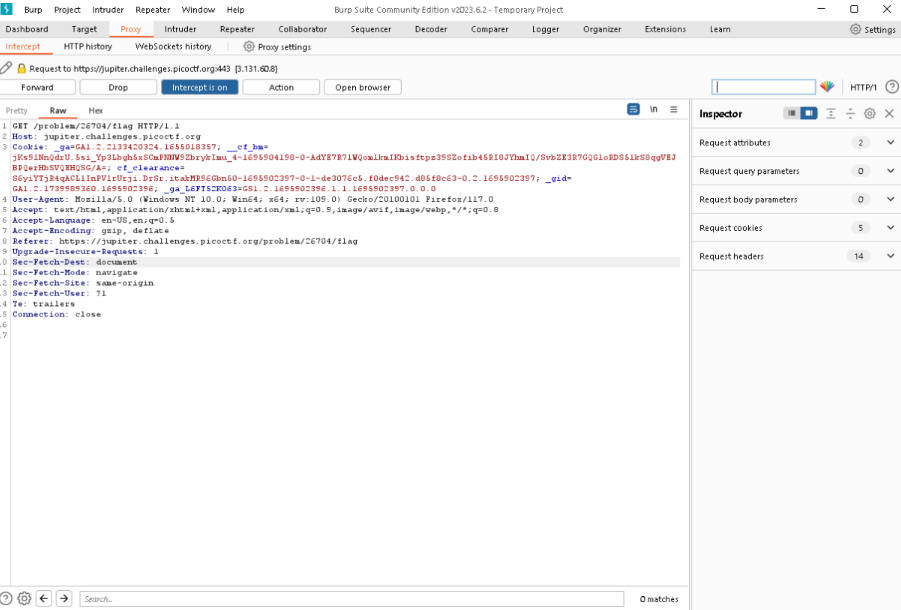Open the HTTP history sub-tab
901x610 pixels.
point(88,46)
